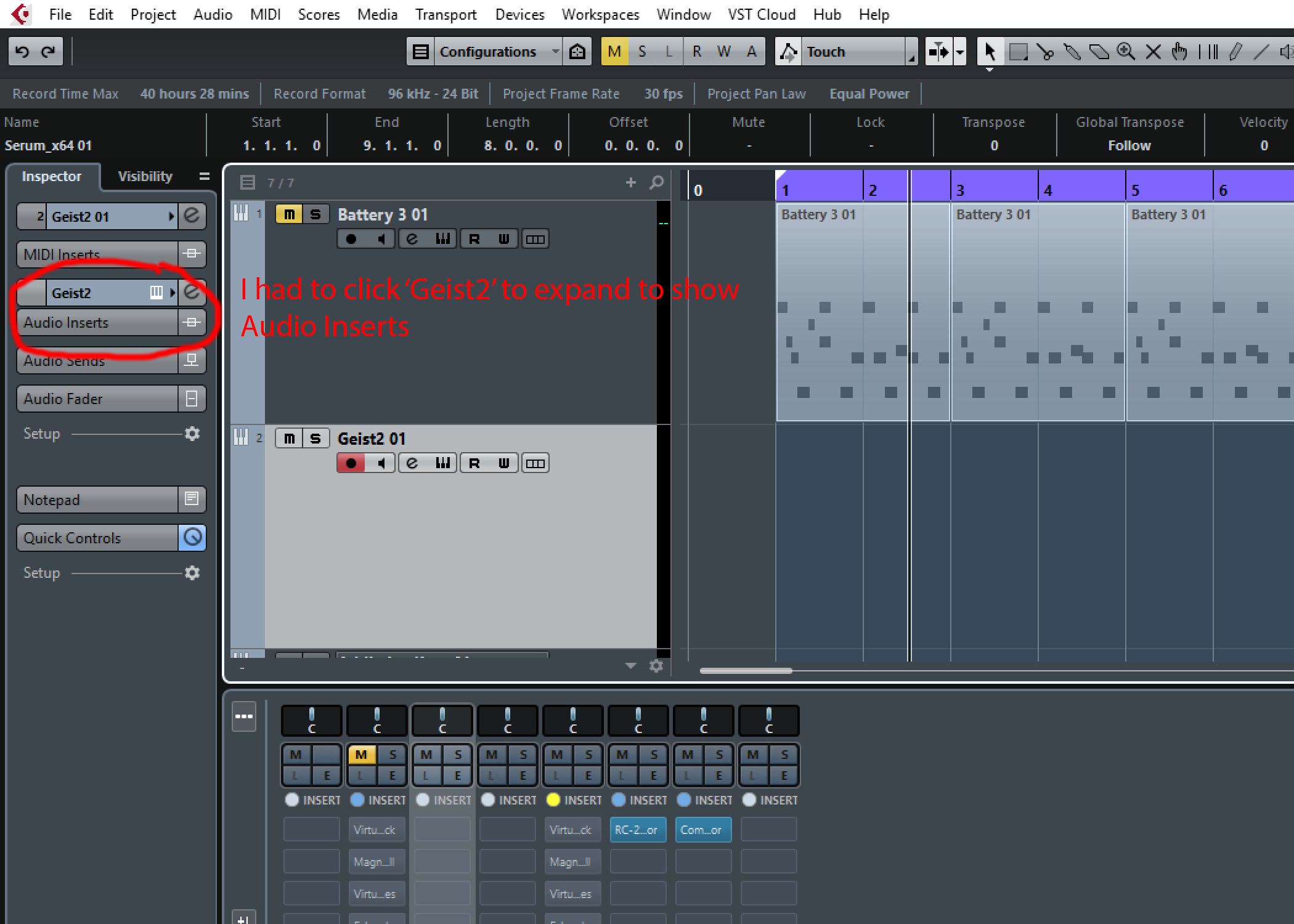Image resolution: width=1294 pixels, height=924 pixels.
Task: Click the Audio Fader section icon
Action: pos(192,399)
